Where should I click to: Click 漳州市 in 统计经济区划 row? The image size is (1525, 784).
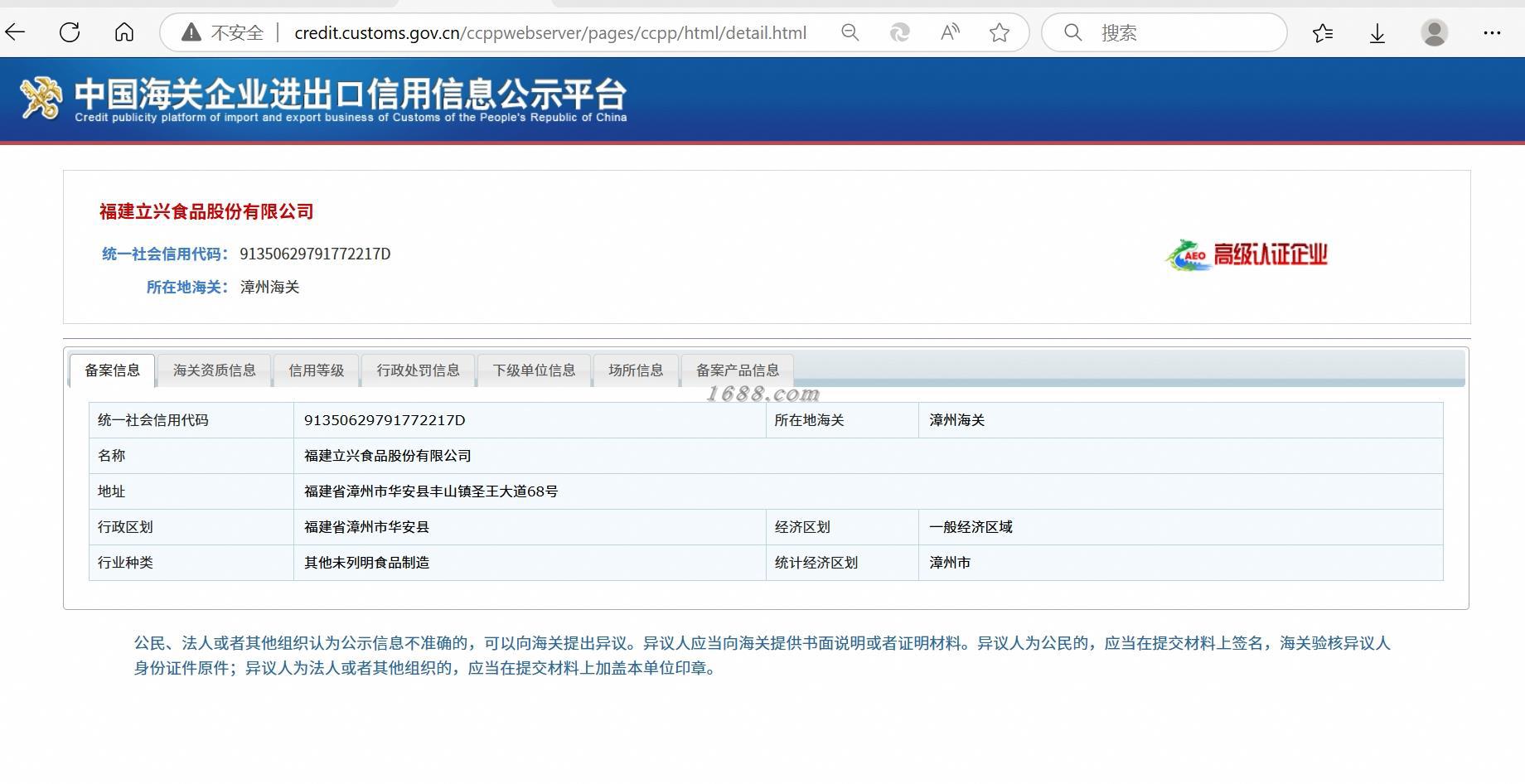click(950, 563)
